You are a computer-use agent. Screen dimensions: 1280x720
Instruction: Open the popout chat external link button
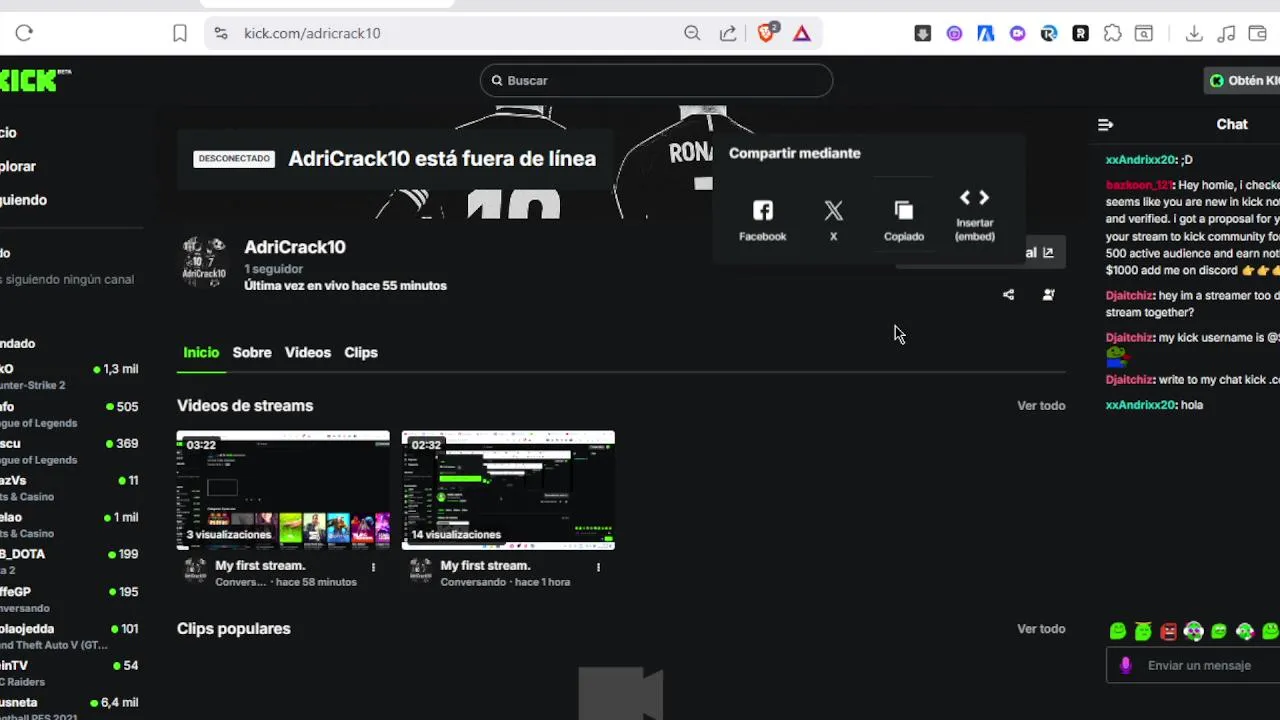tap(1048, 252)
